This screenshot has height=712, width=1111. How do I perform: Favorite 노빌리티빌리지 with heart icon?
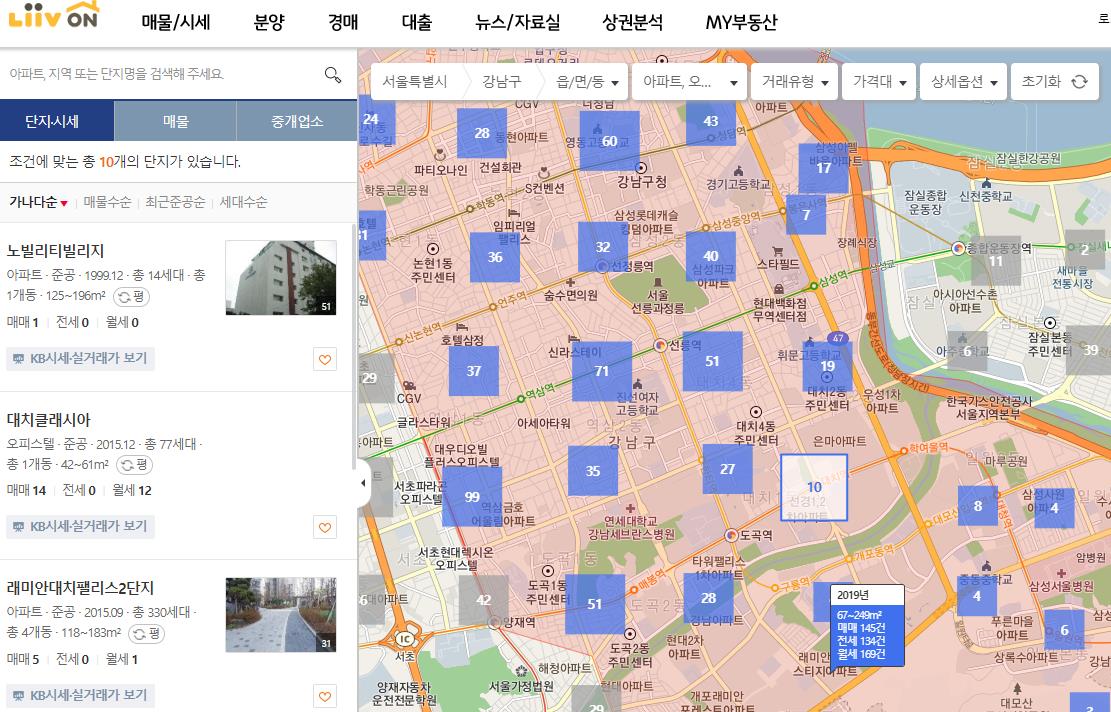coord(325,359)
